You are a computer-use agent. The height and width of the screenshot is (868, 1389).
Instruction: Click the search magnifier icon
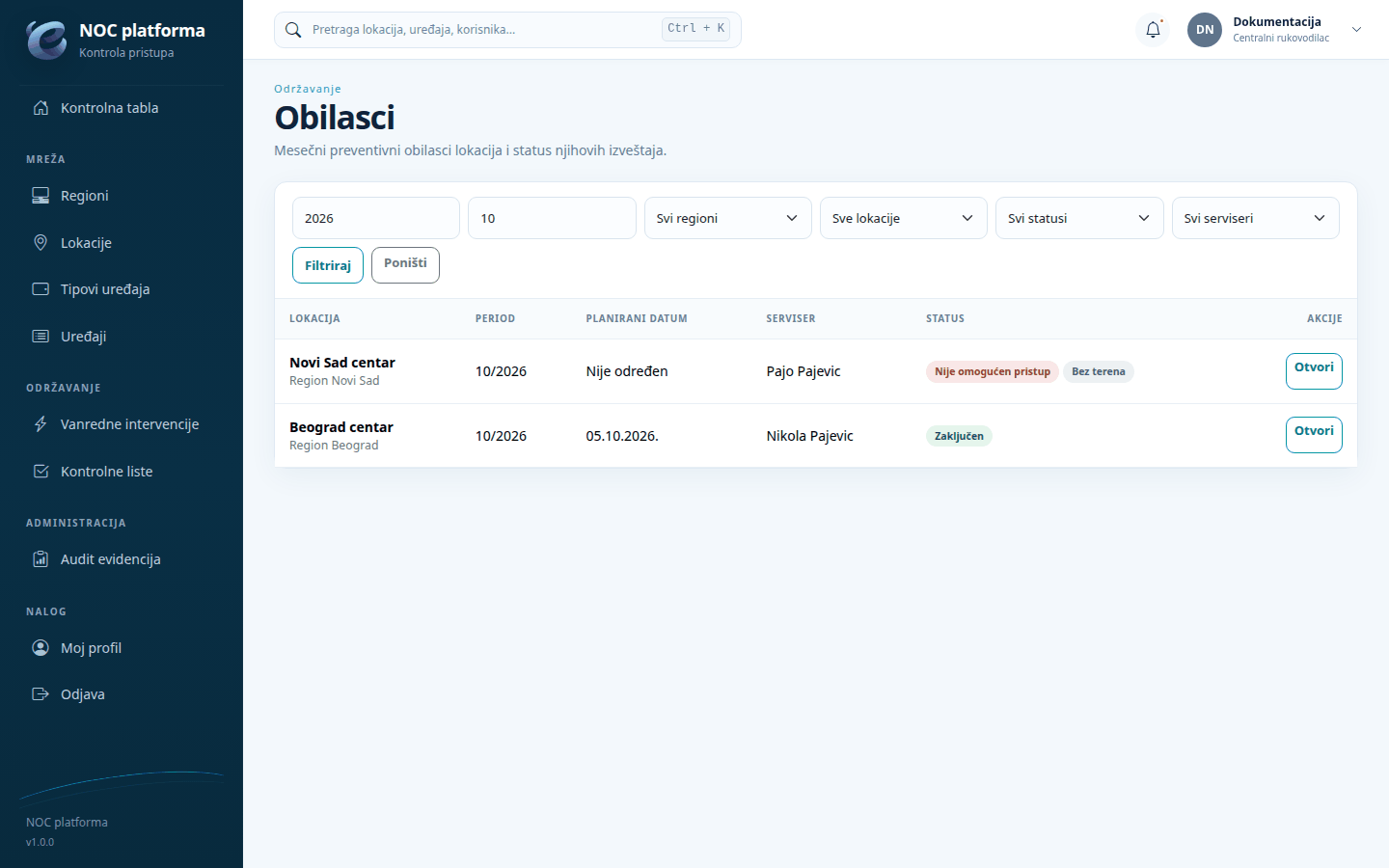[x=293, y=30]
